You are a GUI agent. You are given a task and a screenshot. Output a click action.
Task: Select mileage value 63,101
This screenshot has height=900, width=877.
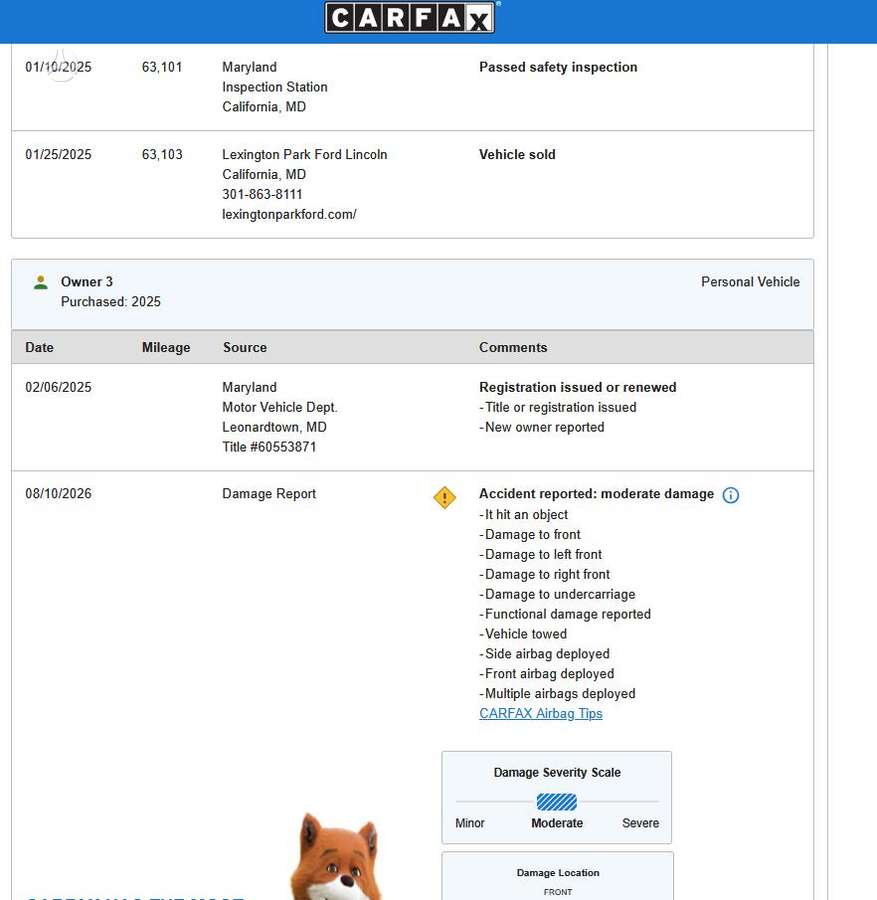162,67
